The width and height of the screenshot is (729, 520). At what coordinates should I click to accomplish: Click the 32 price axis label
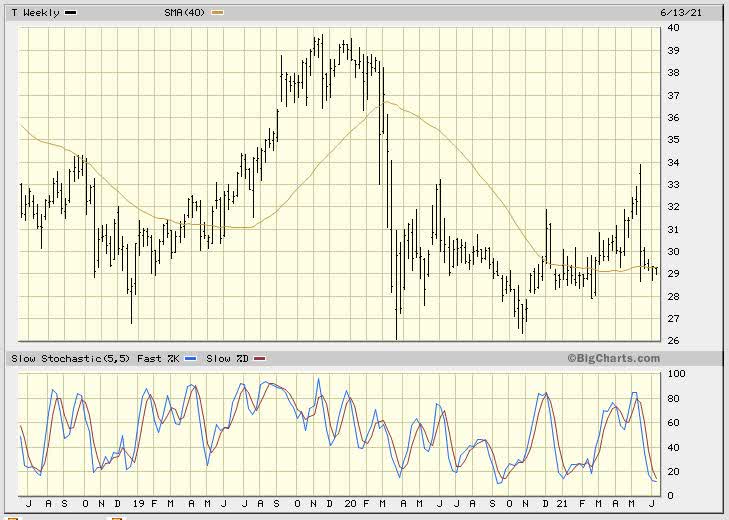tap(673, 207)
